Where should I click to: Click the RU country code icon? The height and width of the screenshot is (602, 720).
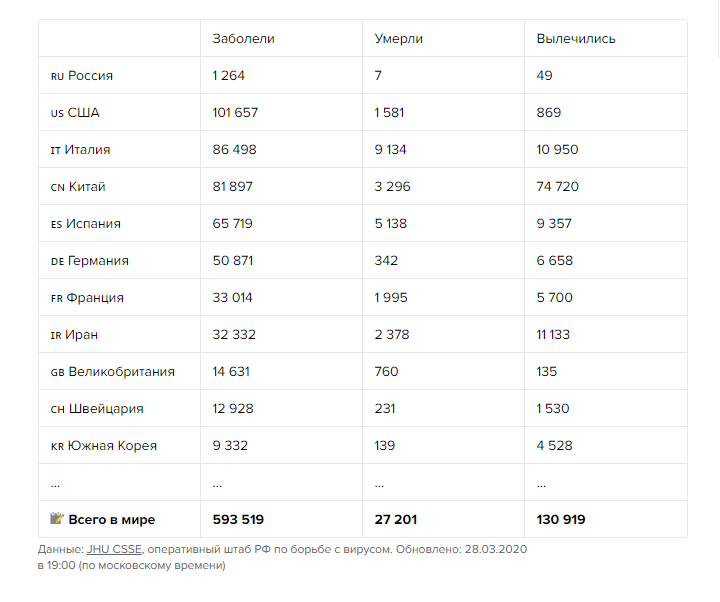[x=57, y=76]
